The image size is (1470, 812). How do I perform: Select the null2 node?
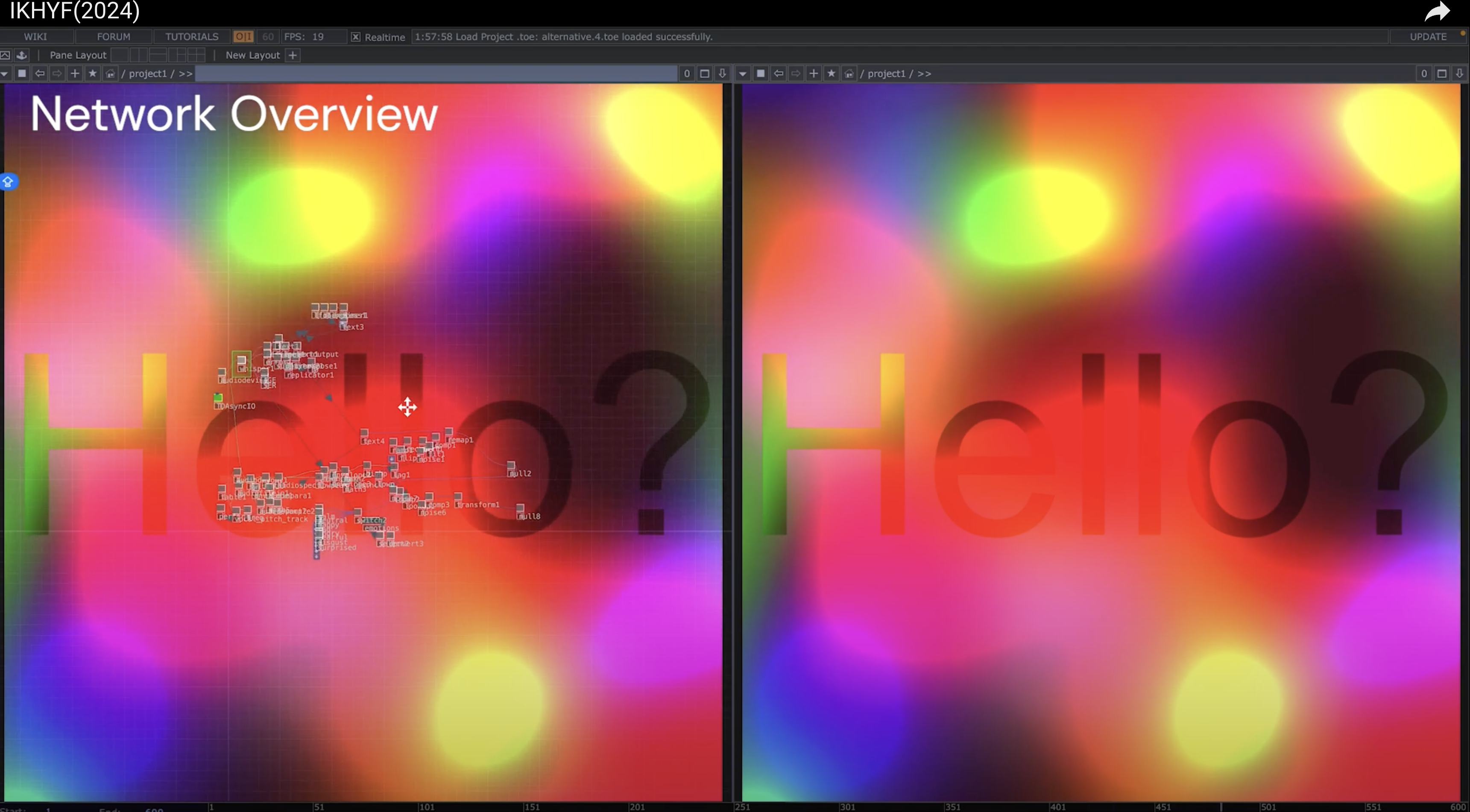pos(511,466)
